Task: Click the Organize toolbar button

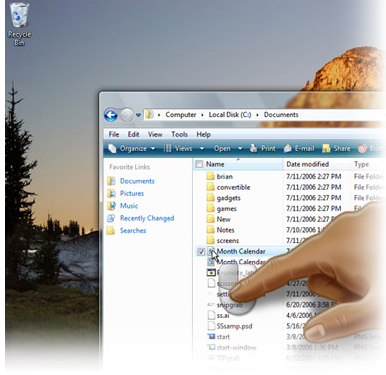Action: 133,149
